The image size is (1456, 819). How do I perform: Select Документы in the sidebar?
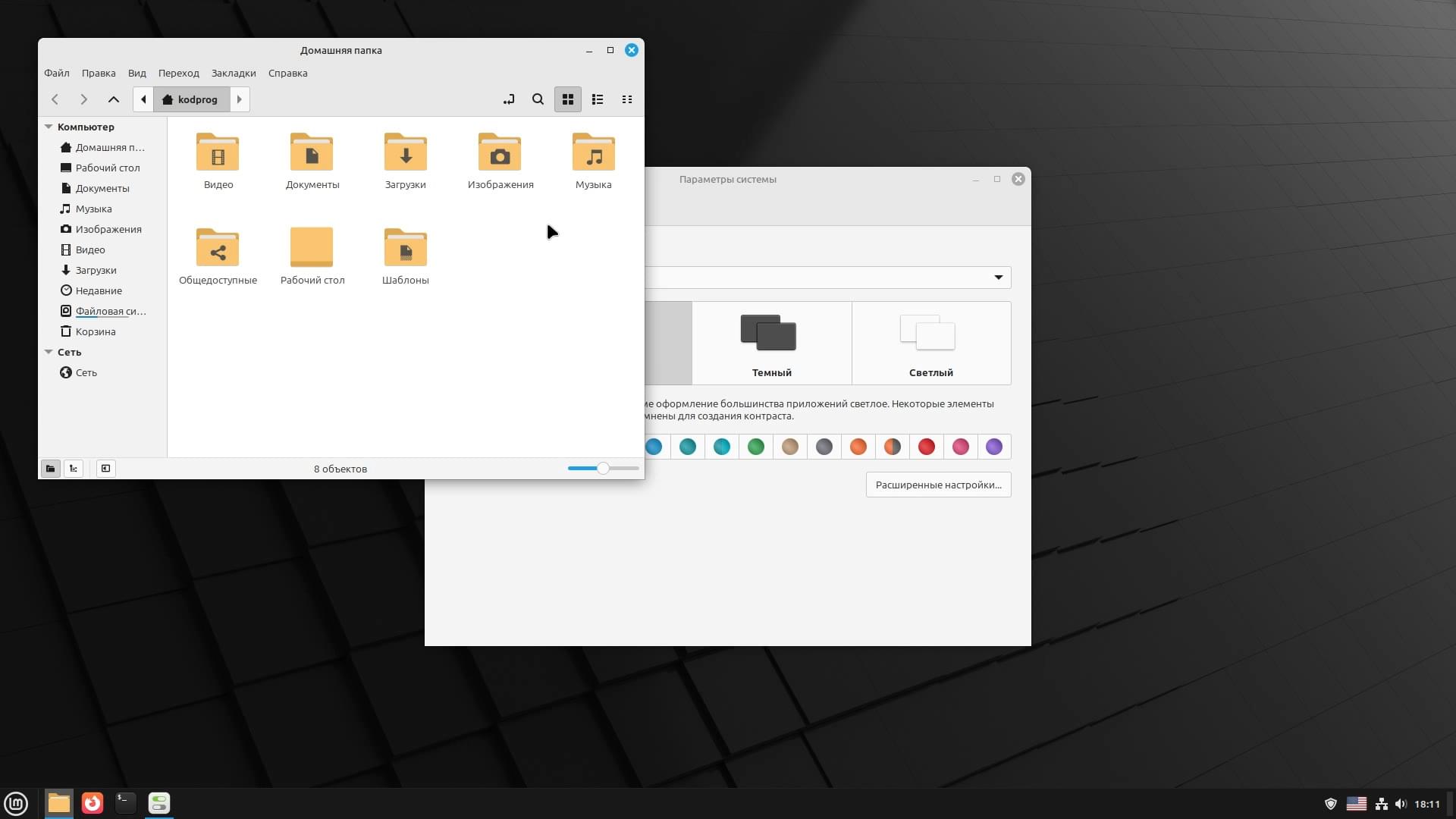[102, 188]
